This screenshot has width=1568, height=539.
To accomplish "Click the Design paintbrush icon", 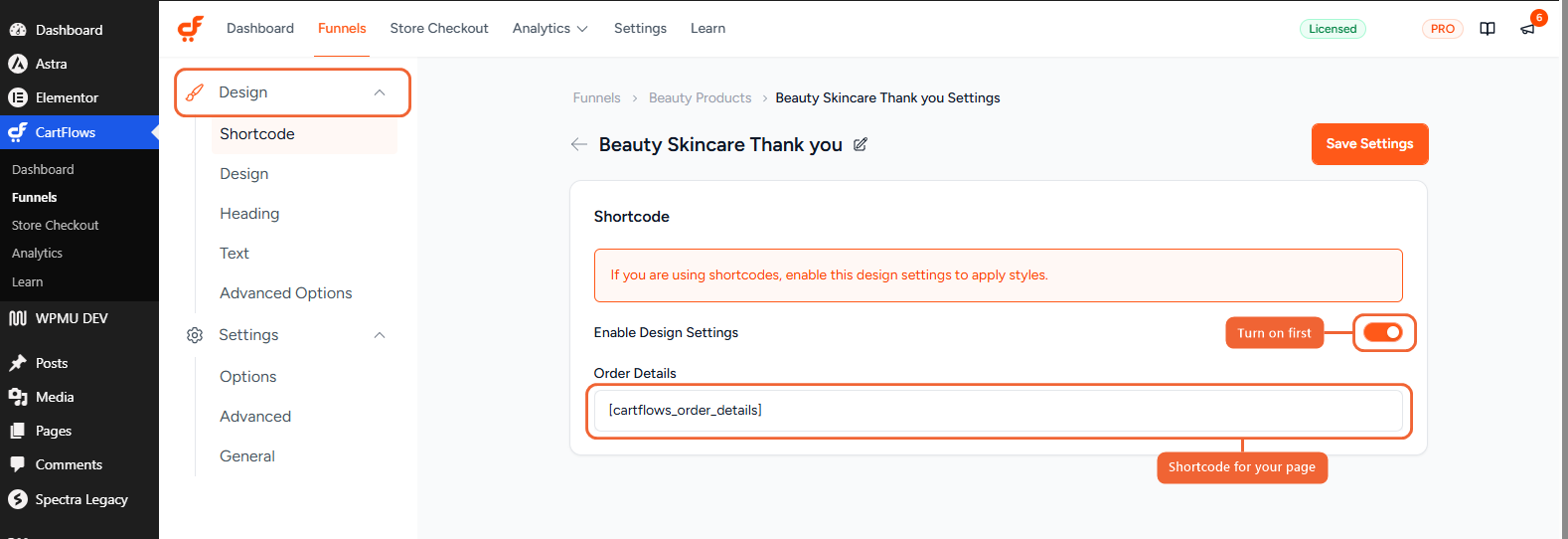I will click(x=195, y=92).
